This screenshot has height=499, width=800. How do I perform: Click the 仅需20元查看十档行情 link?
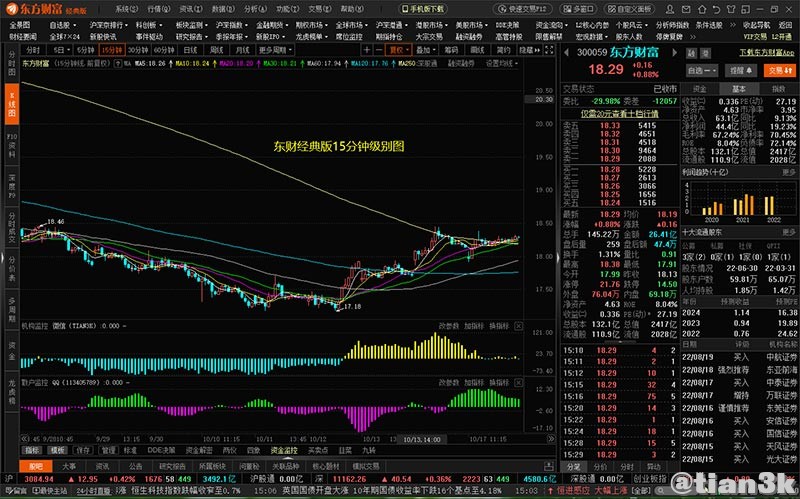(619, 114)
